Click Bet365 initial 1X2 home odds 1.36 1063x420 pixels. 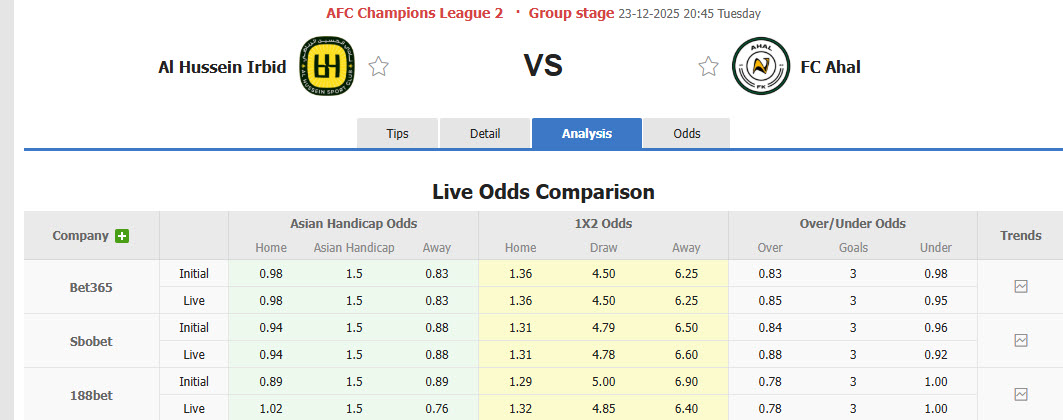tap(520, 273)
